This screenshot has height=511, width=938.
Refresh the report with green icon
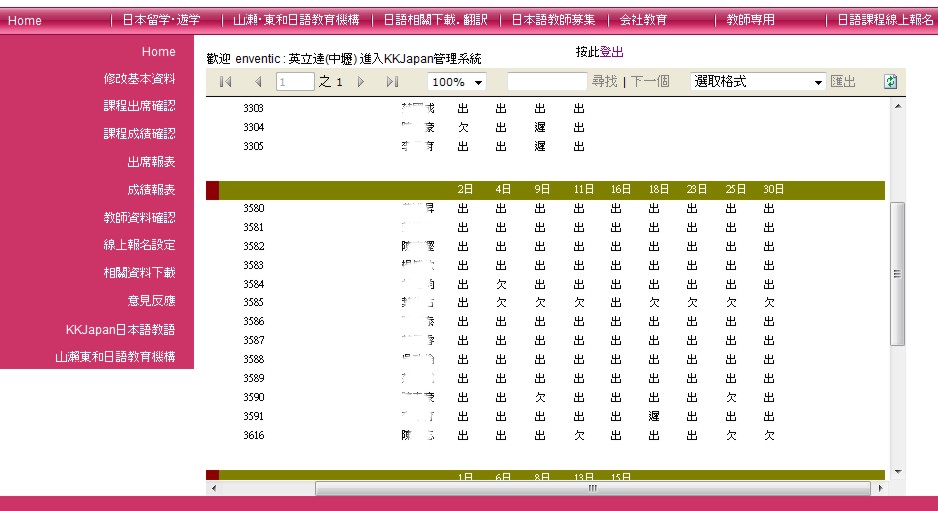(890, 81)
